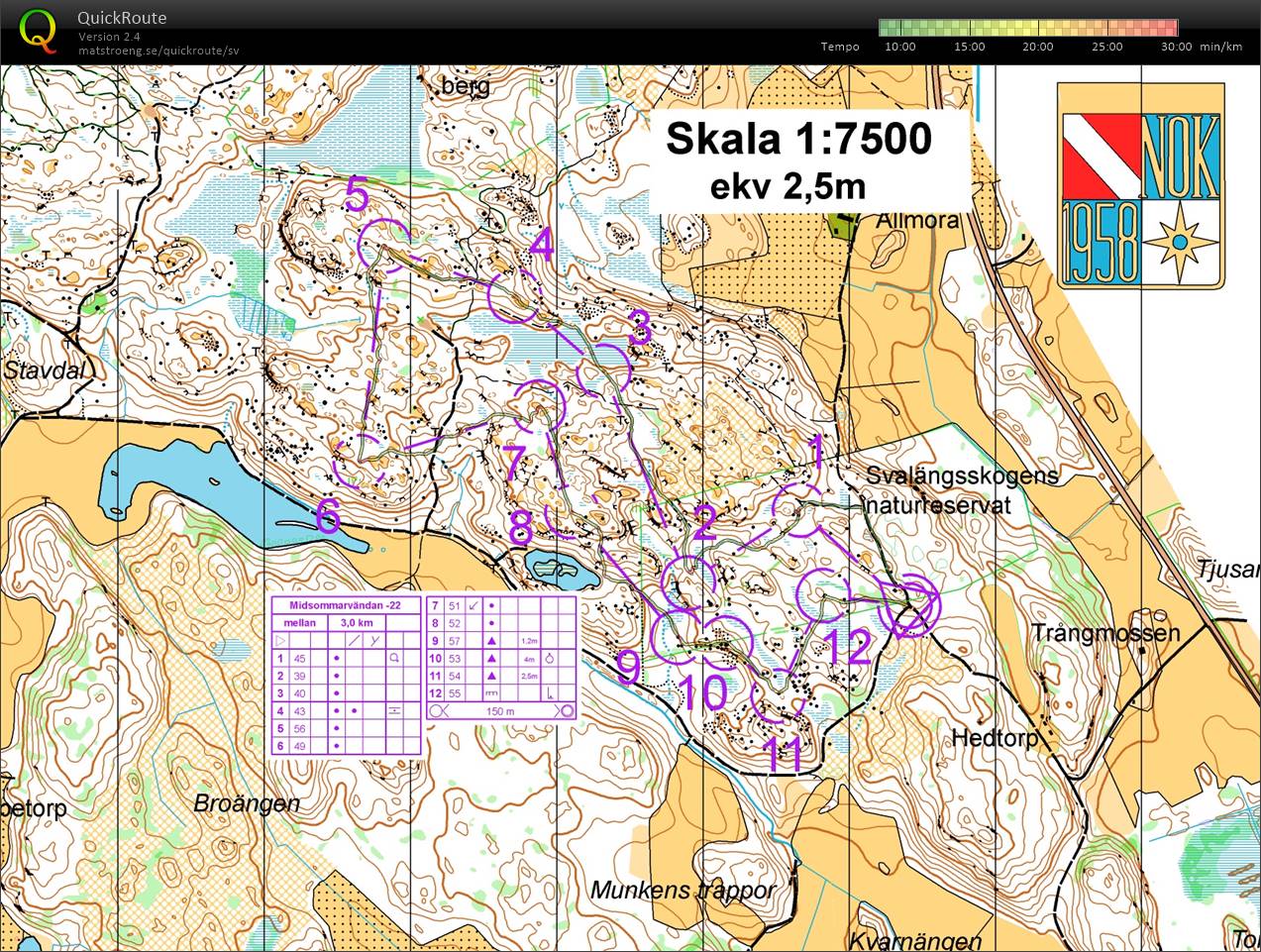Click the Midsommarvändan -22 course title
The height and width of the screenshot is (952, 1261).
click(345, 605)
